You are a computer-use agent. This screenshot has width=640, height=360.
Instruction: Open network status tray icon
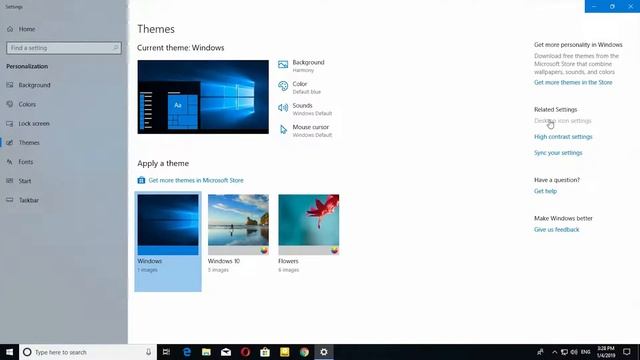point(564,352)
